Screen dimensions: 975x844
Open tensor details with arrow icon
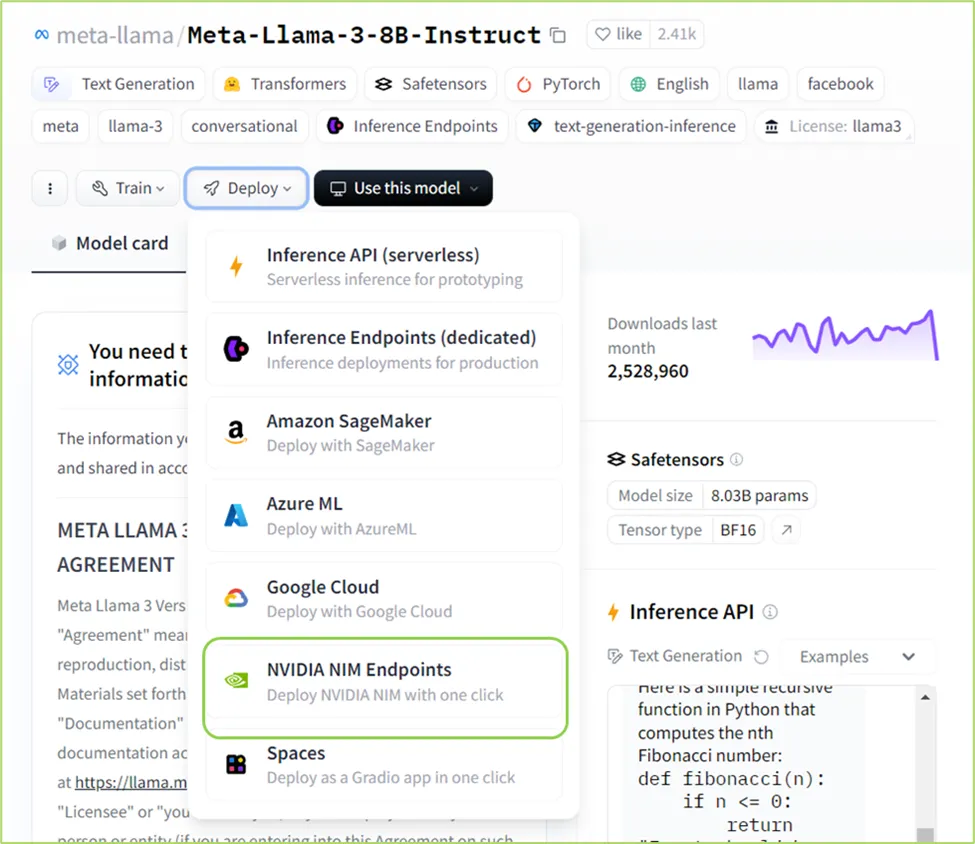786,530
